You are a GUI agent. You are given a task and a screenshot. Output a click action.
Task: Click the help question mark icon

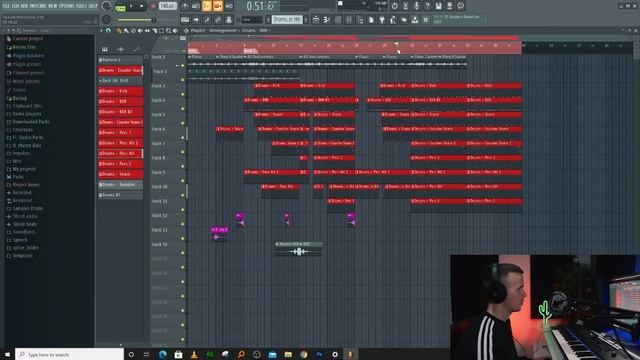coord(427,6)
